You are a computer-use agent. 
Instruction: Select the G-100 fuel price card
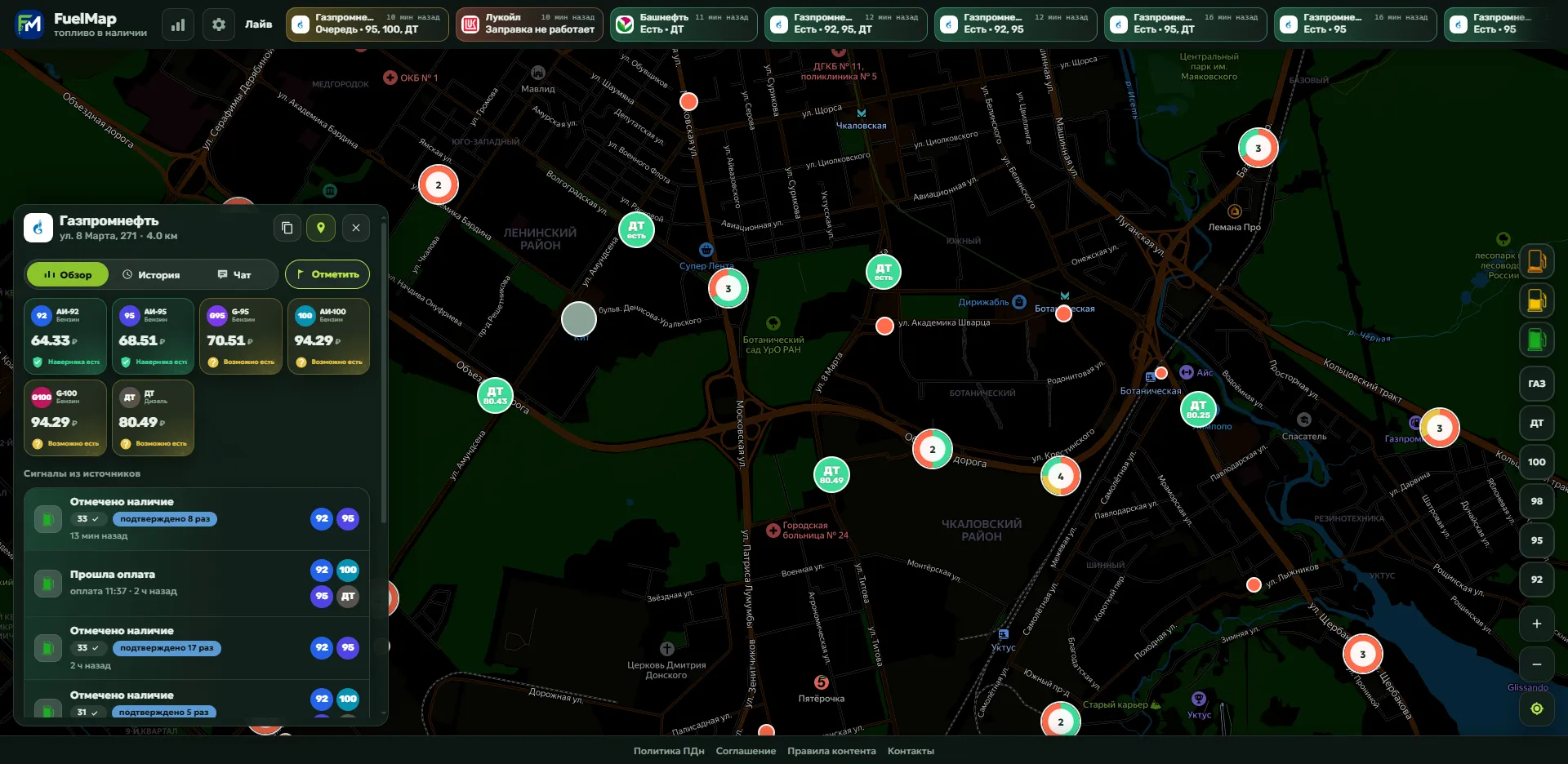tap(65, 418)
